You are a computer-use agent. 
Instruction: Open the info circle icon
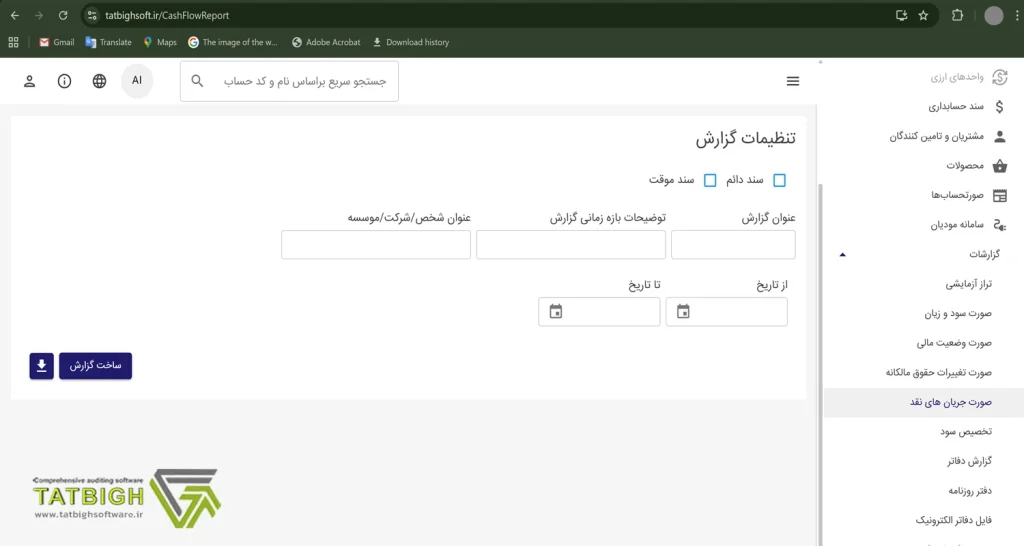[65, 81]
